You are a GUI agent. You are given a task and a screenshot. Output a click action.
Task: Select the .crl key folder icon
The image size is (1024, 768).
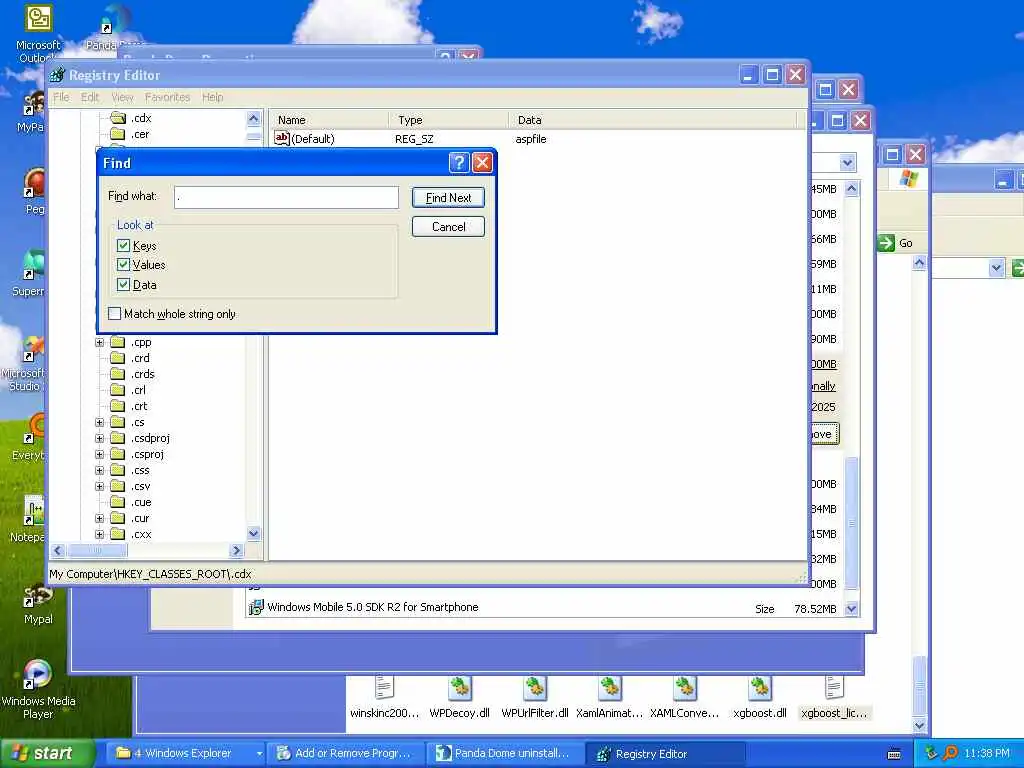(118, 390)
